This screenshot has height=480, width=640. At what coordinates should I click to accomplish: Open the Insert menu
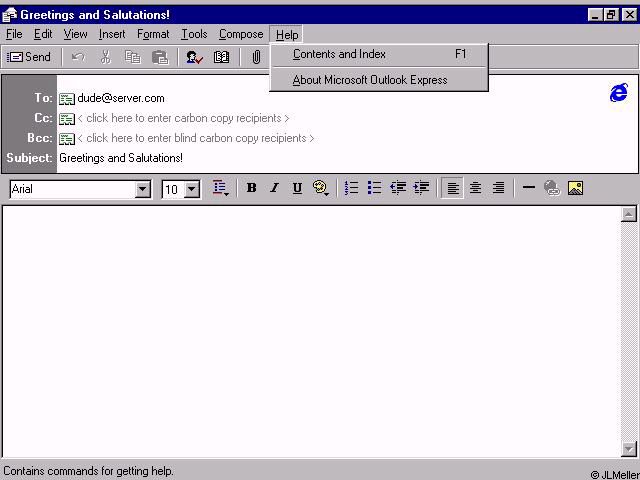coord(112,34)
